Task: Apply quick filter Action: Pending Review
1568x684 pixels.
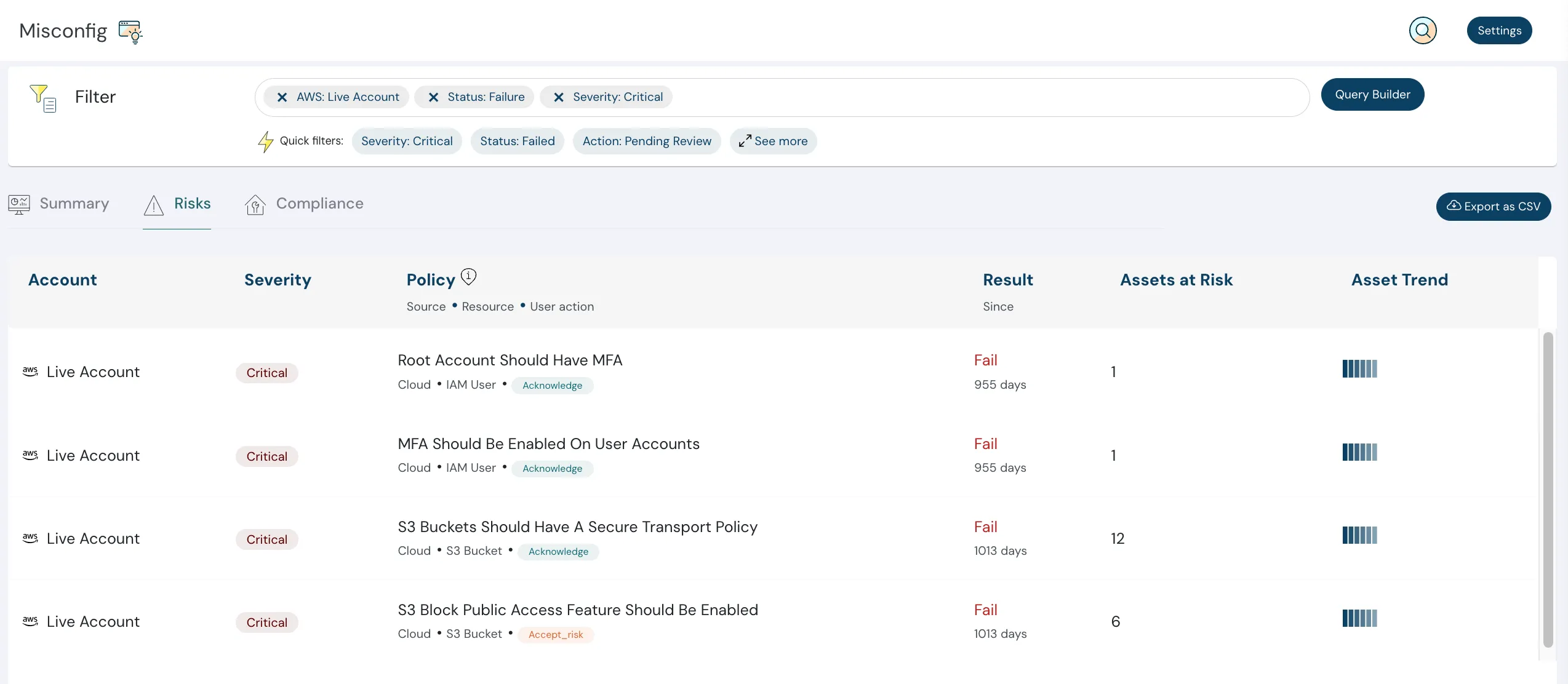Action: click(647, 141)
